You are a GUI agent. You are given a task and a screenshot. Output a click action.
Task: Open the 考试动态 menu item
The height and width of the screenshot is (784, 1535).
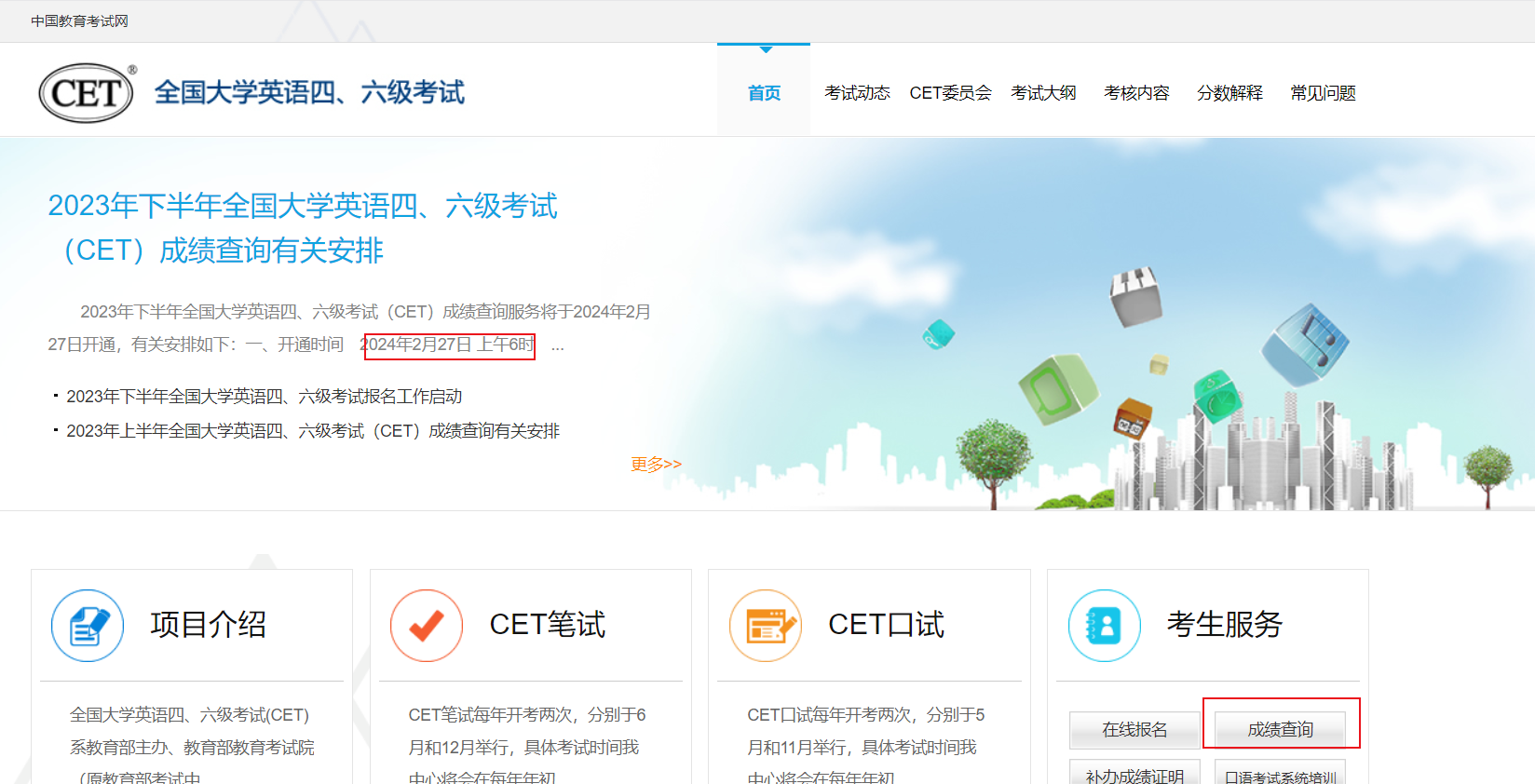tap(857, 93)
